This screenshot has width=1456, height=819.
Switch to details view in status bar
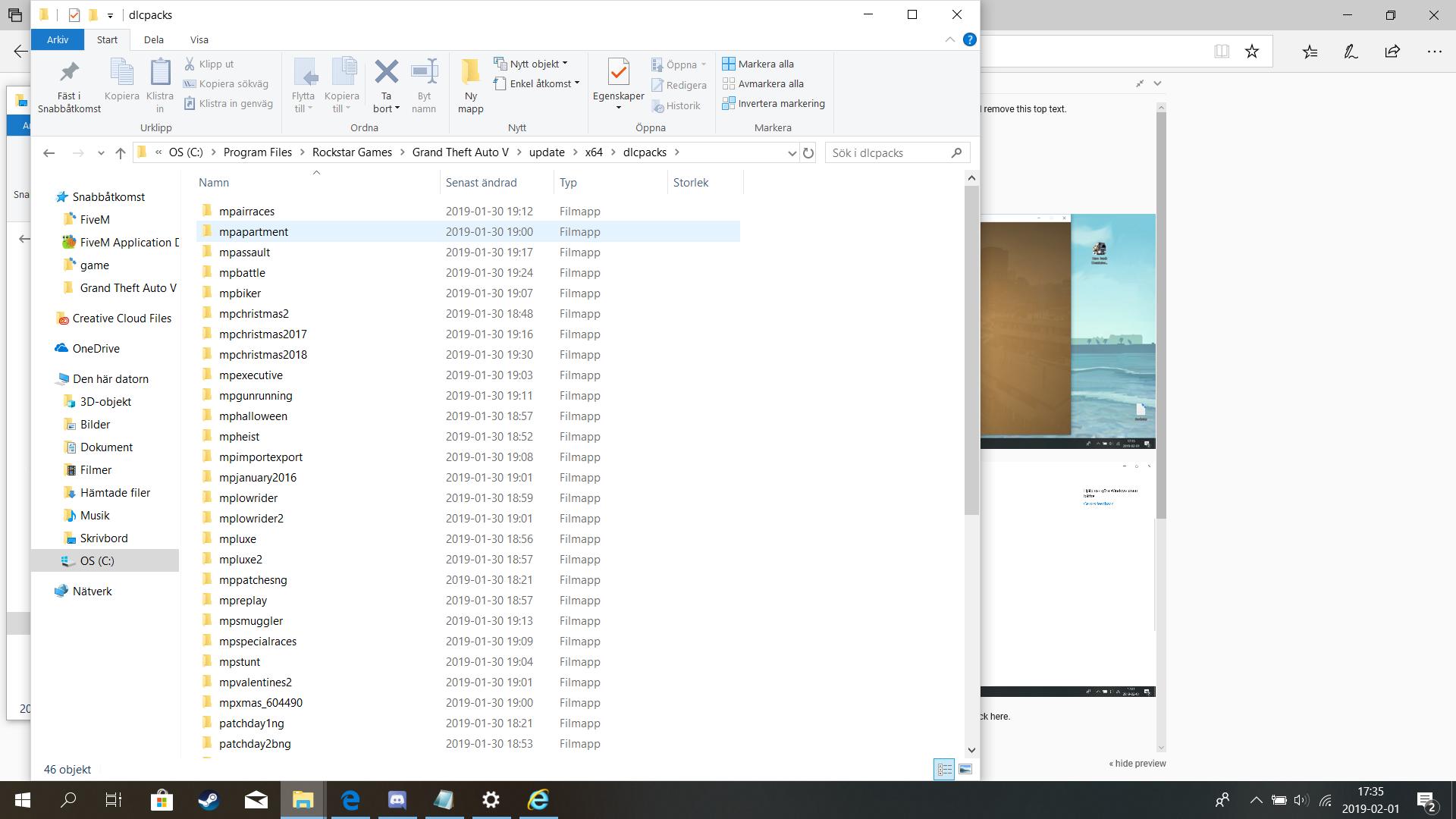pos(945,769)
